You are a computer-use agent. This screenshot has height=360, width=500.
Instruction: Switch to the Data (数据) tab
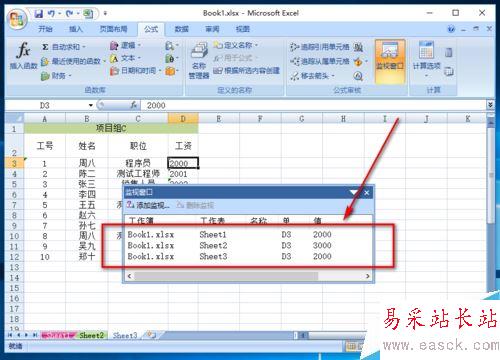click(182, 29)
